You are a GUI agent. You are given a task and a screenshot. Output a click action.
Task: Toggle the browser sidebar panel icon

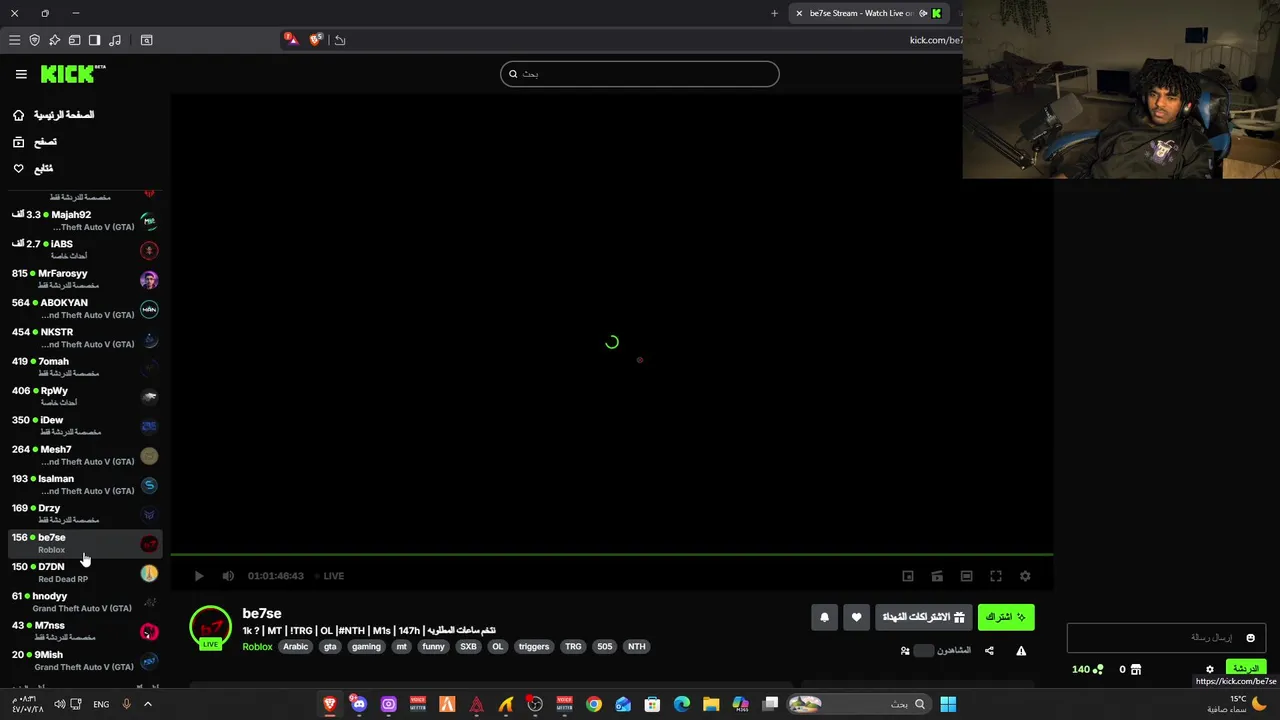click(x=94, y=40)
